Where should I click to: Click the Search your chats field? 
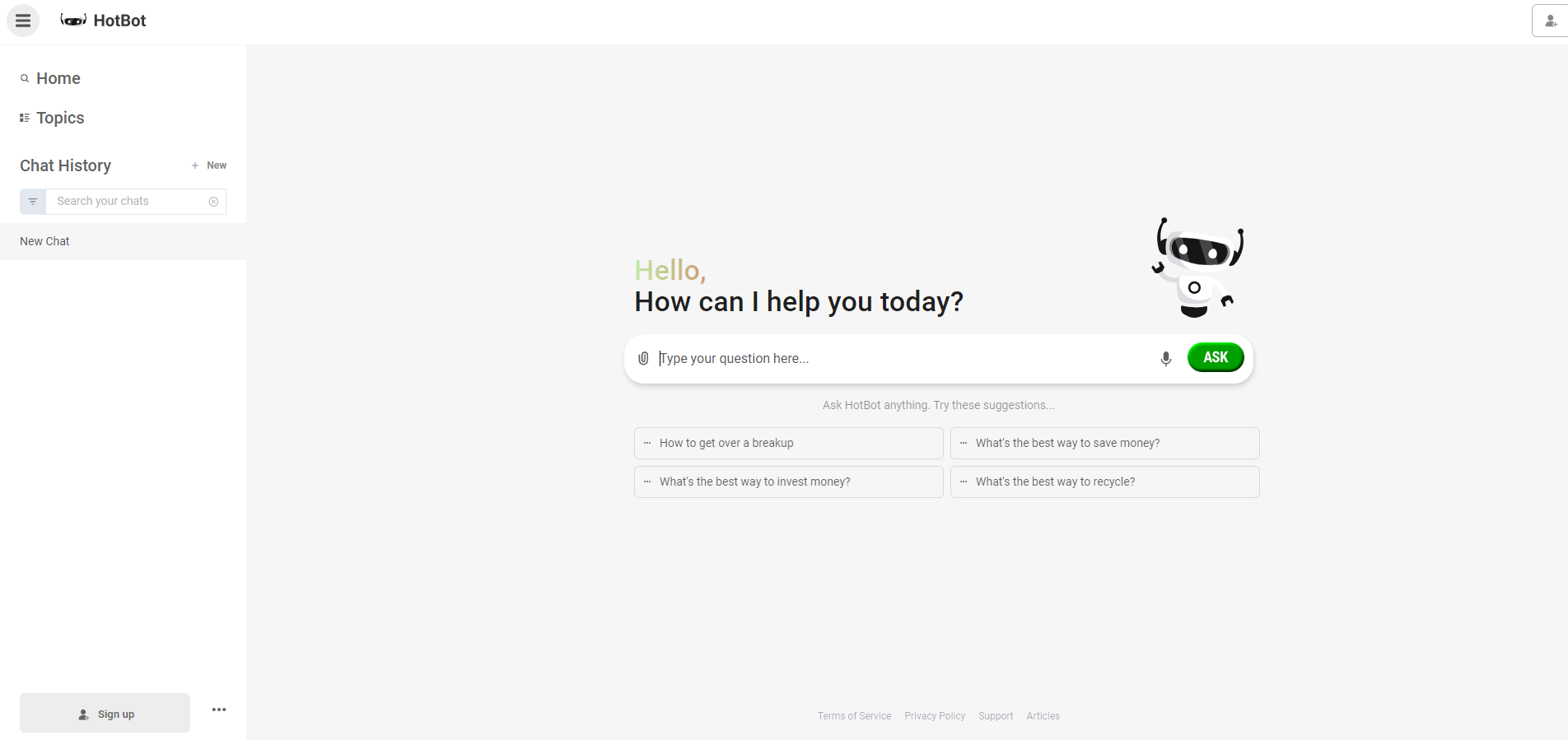[x=128, y=202]
